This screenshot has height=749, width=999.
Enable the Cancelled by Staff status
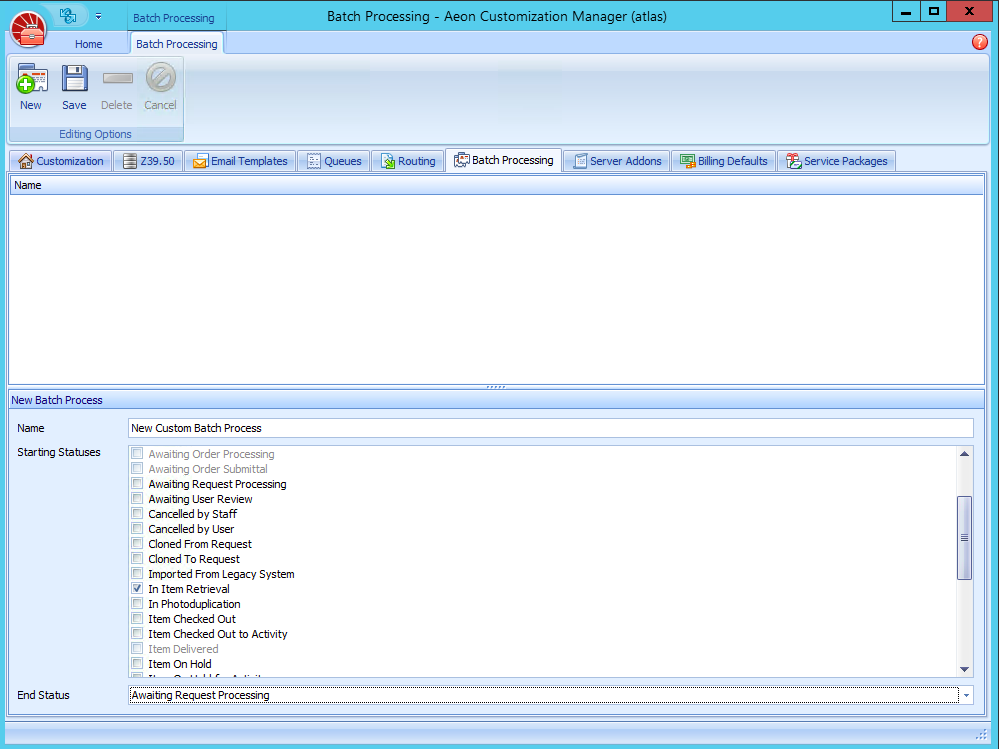(x=138, y=514)
